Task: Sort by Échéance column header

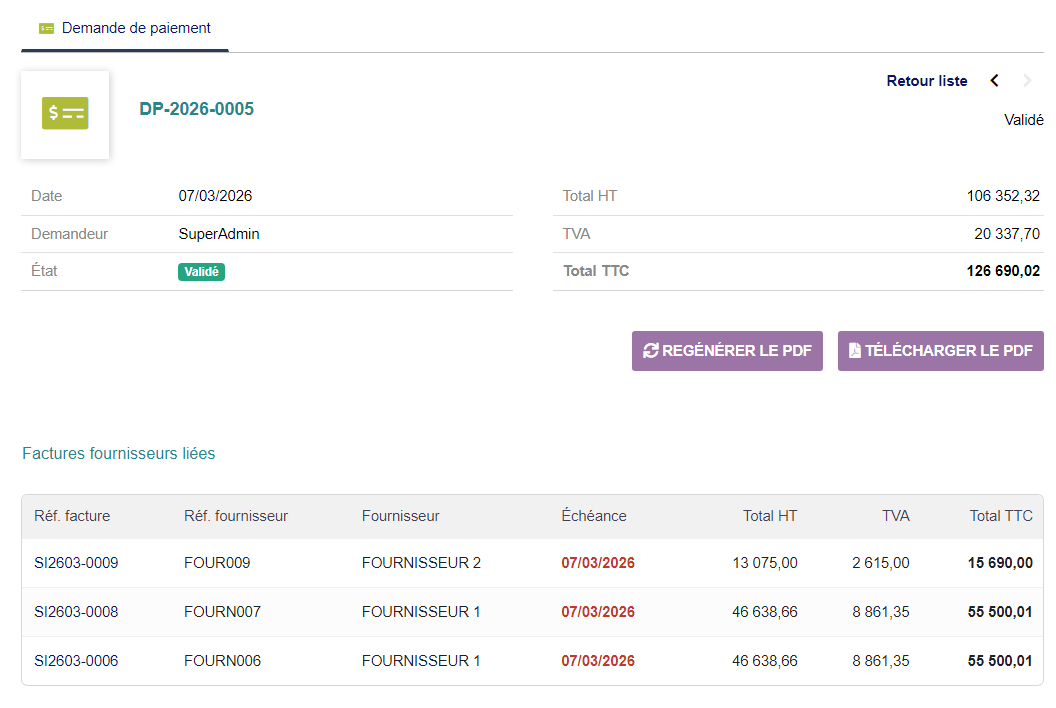Action: tap(594, 516)
